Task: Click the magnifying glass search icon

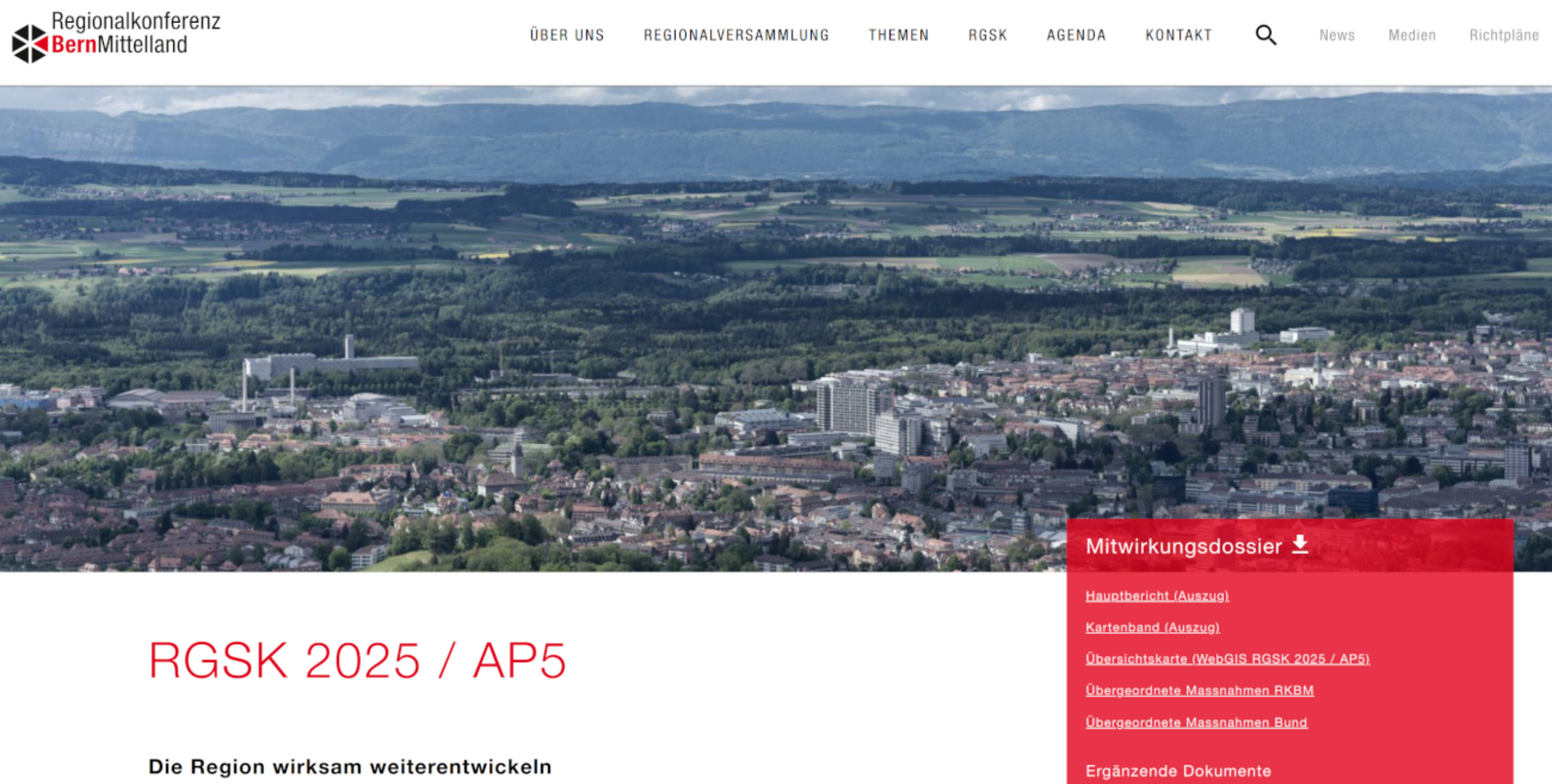Action: coord(1265,35)
